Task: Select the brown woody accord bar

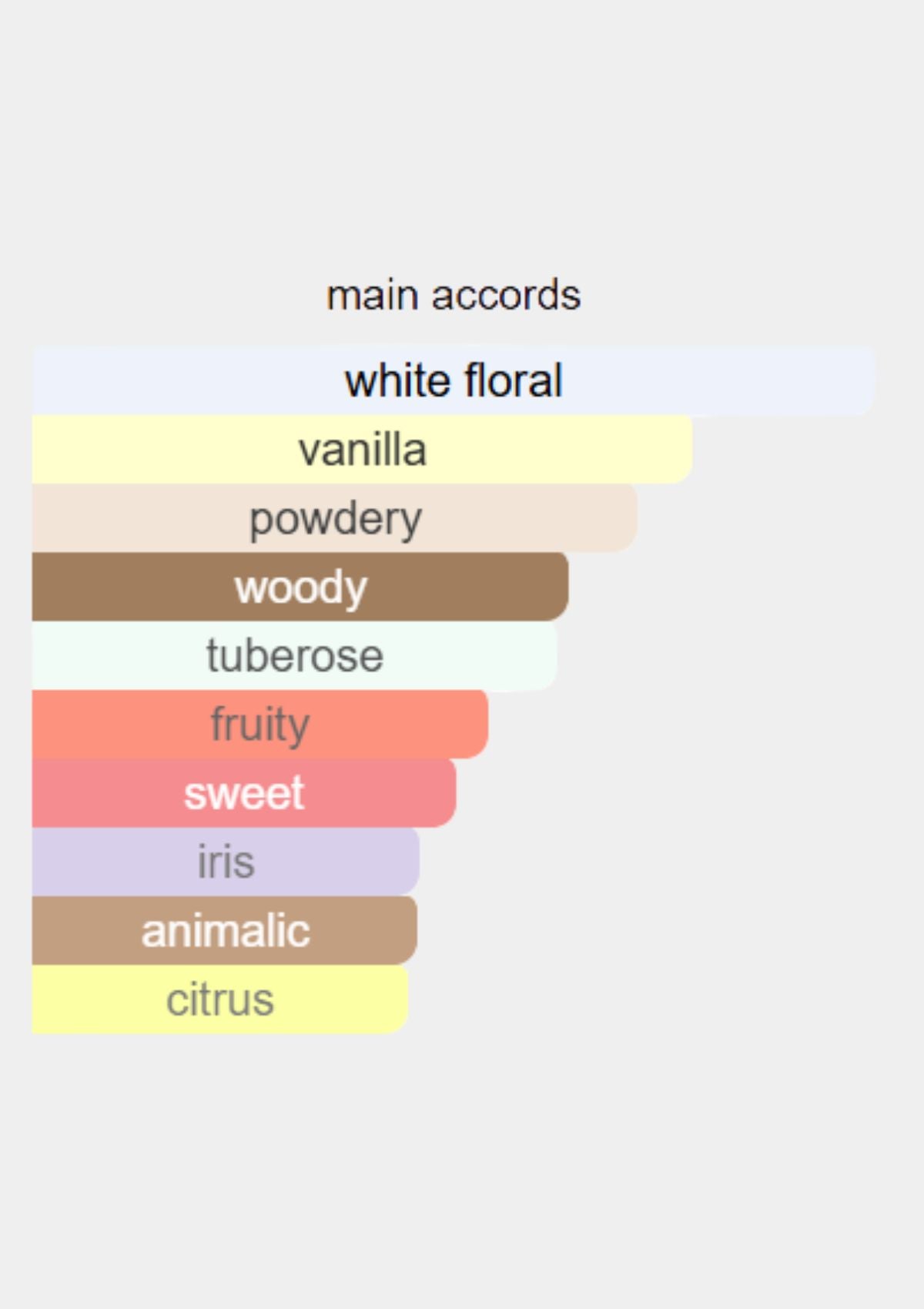Action: tap(300, 587)
